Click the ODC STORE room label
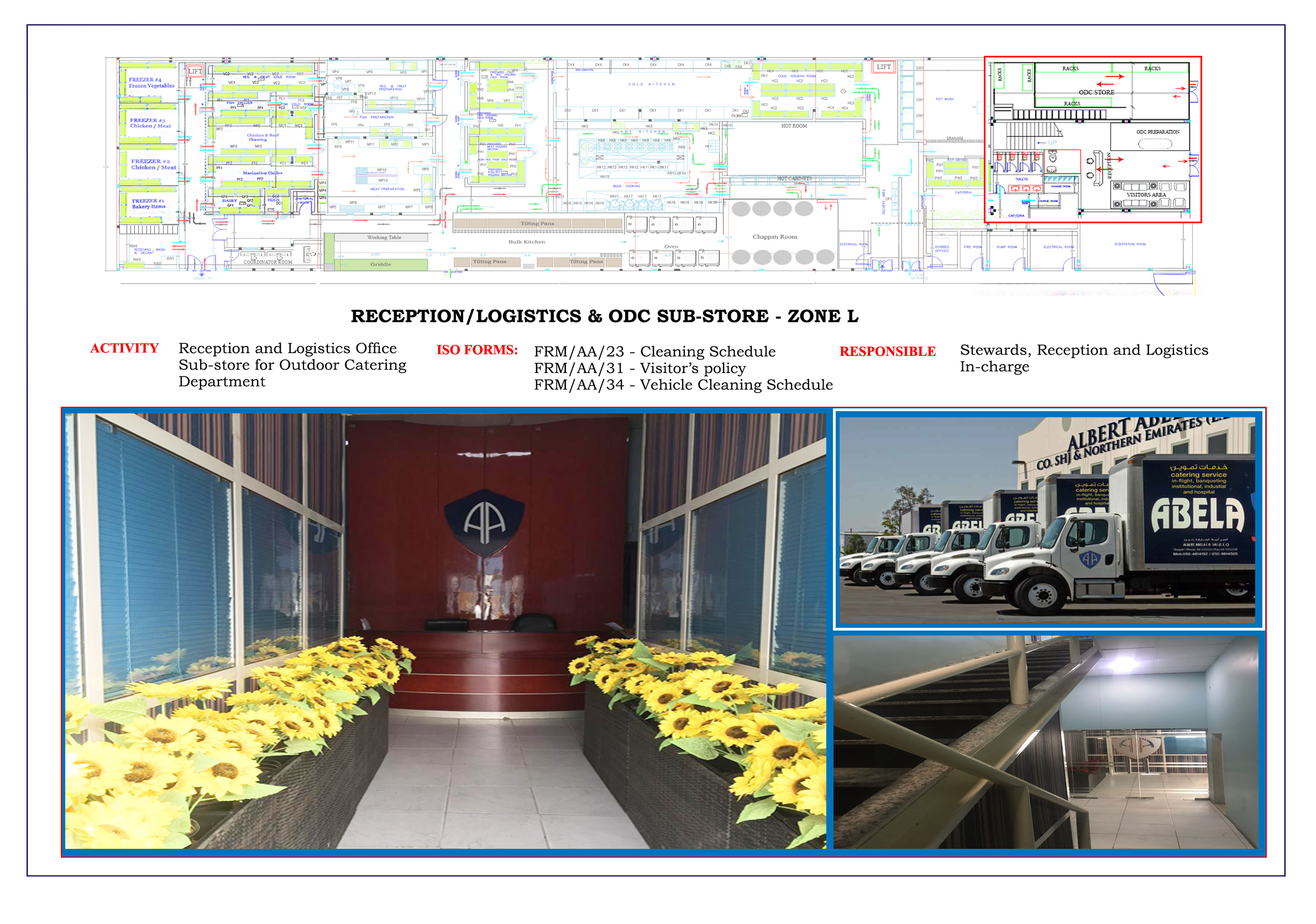Viewport: 1316px width, 924px height. point(1096,92)
